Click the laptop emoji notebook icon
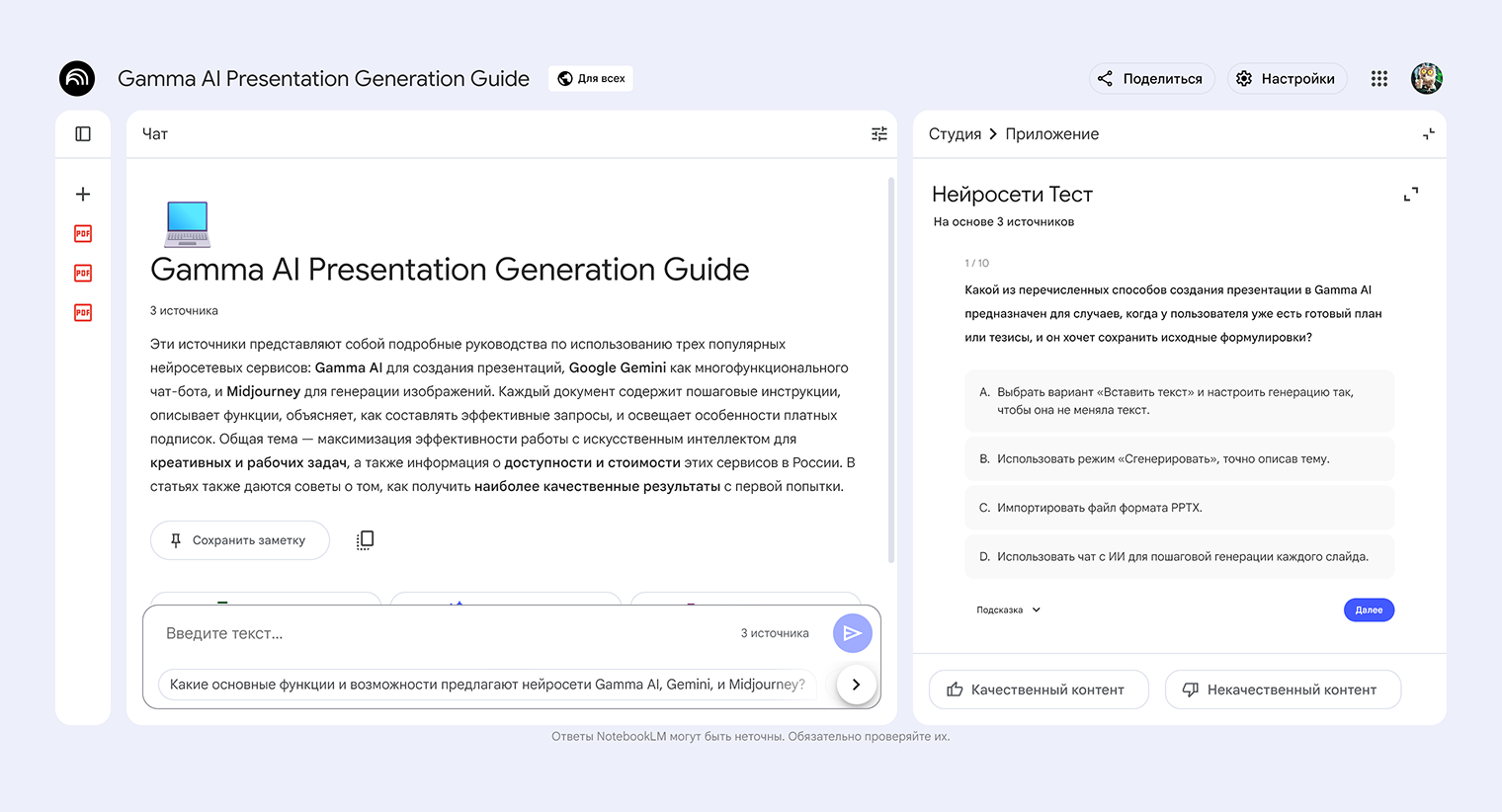The image size is (1502, 812). [188, 223]
